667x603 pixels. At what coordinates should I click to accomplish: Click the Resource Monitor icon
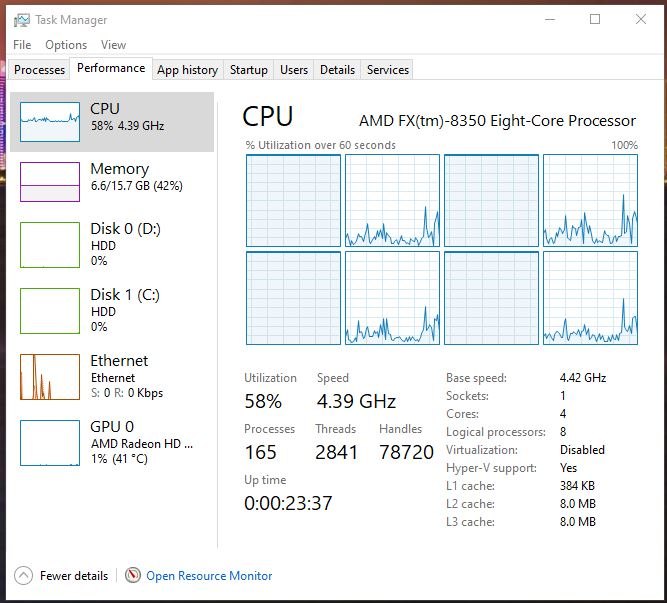(x=133, y=576)
